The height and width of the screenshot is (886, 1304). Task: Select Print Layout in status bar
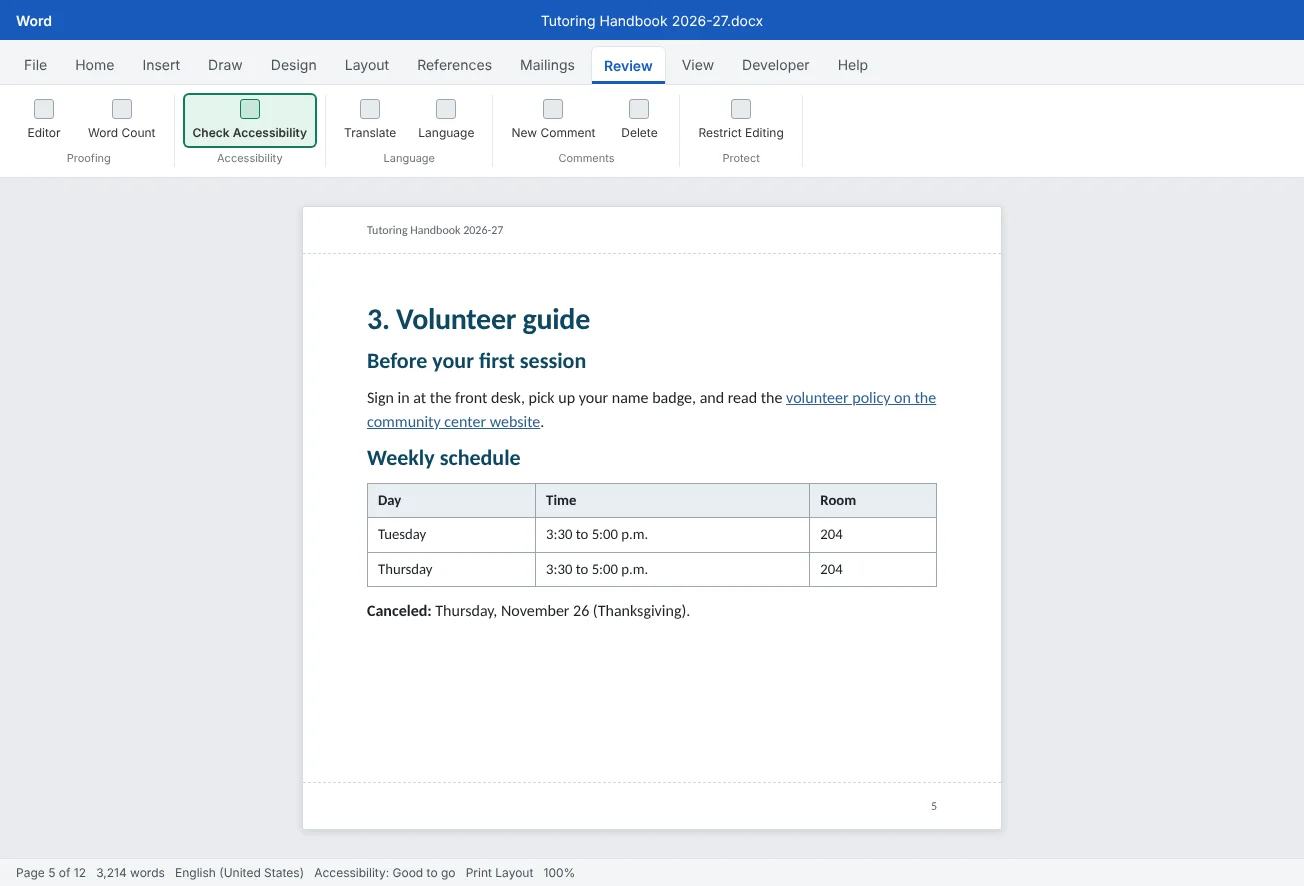pos(500,873)
